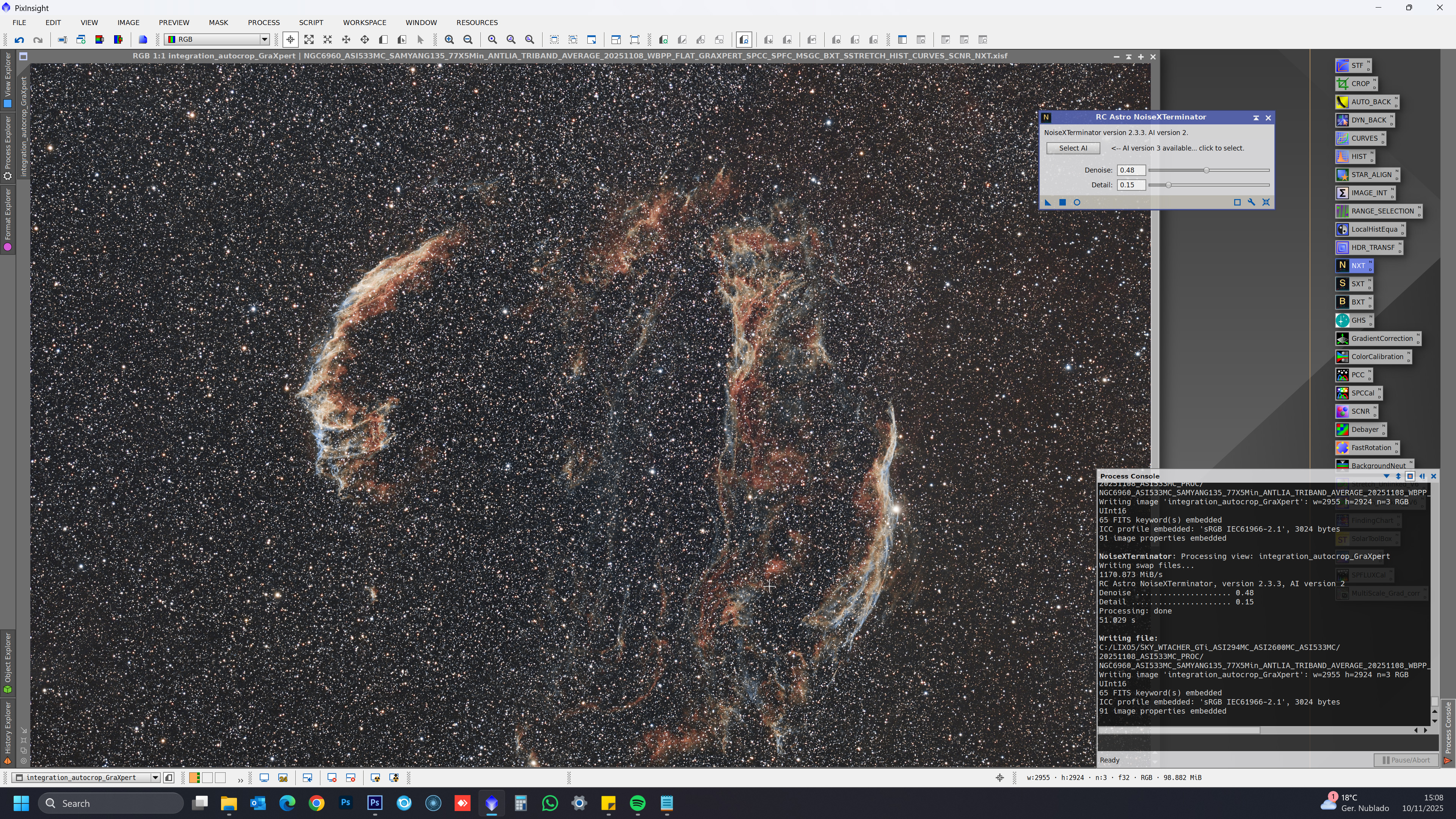This screenshot has height=819, width=1456.
Task: Open the RGB channel display dropdown
Action: [264, 39]
